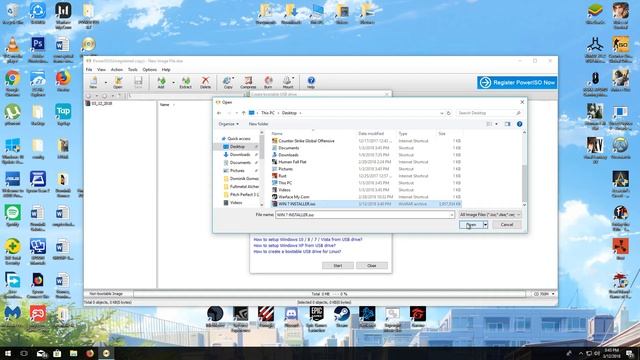Open the Help menu in PowerISO
640x360 pixels.
[x=166, y=70]
